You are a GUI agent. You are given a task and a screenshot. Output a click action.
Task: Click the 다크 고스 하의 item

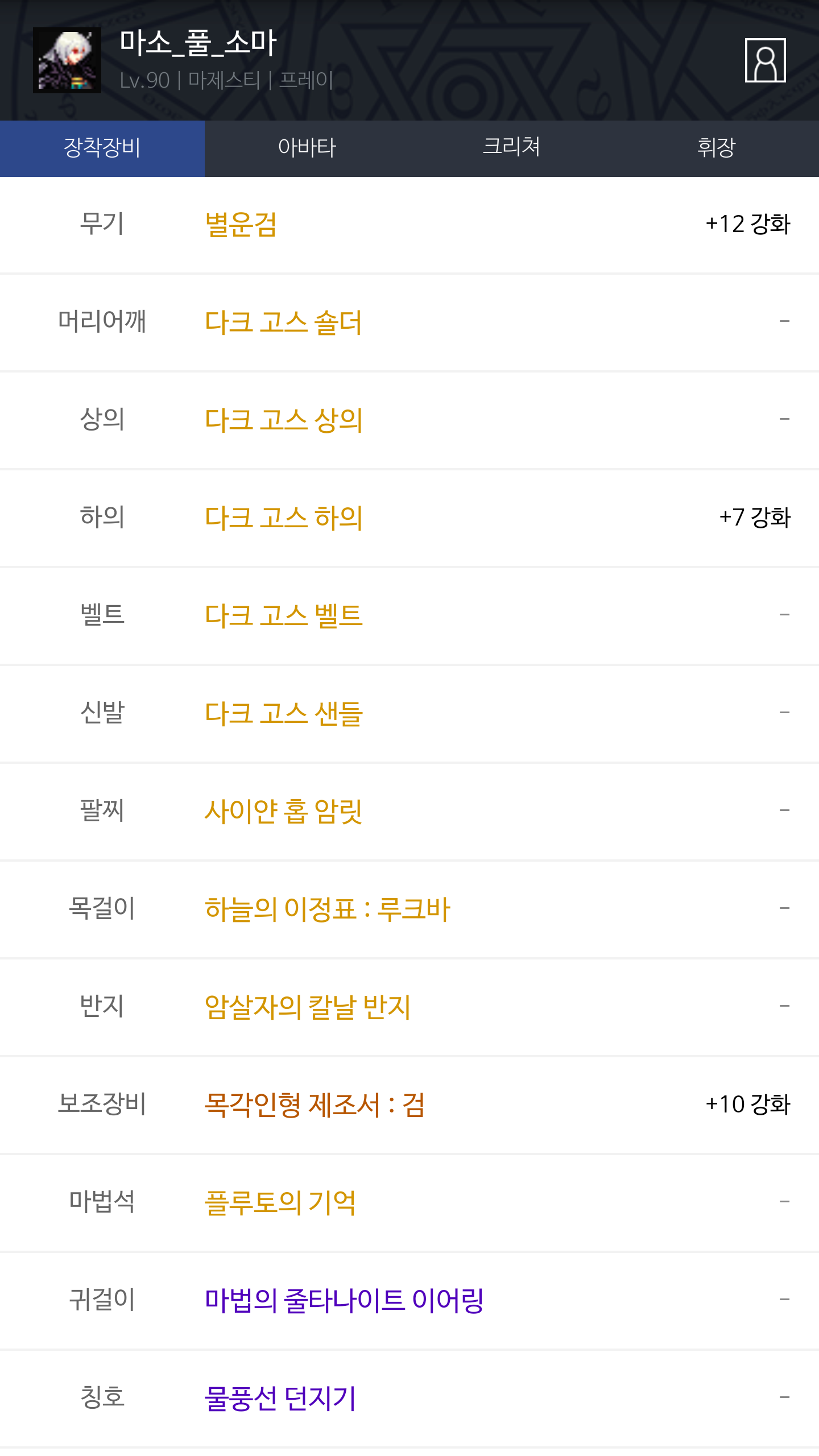click(x=283, y=518)
